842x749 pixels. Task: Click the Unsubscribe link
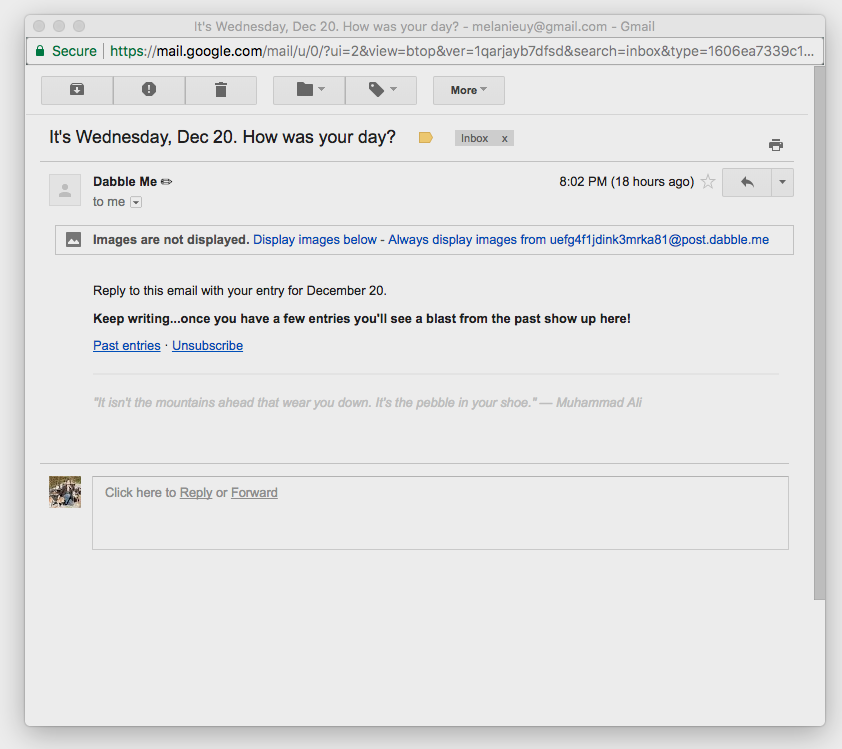(x=207, y=346)
